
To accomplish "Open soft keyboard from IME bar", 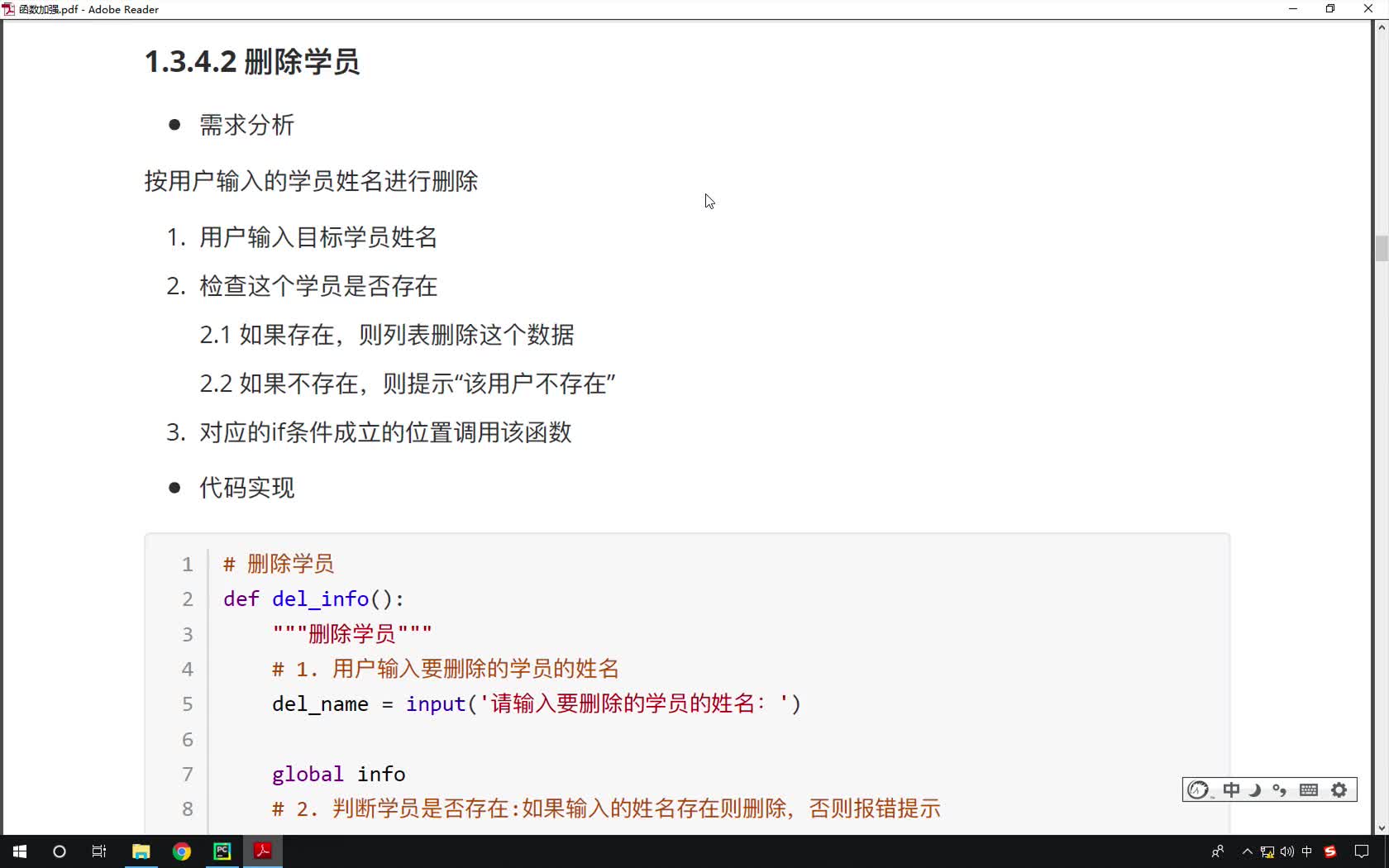I will 1309,790.
